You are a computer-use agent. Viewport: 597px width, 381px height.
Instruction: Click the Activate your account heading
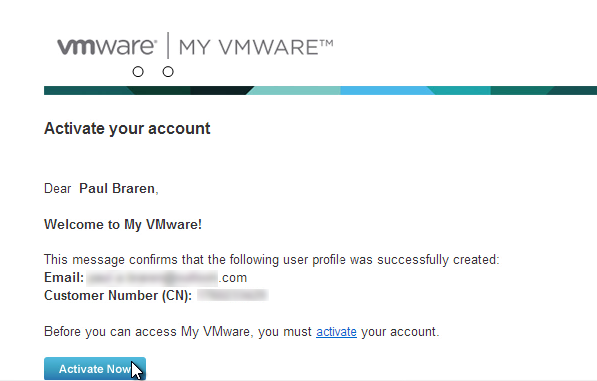pos(127,129)
